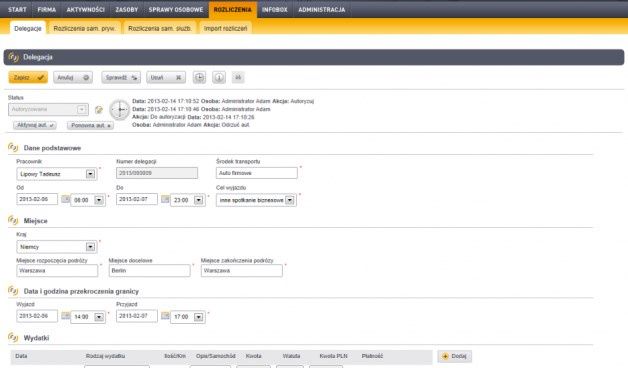The height and width of the screenshot is (368, 628).
Task: Open the Od date calendar picker
Action: pyautogui.click(x=65, y=199)
